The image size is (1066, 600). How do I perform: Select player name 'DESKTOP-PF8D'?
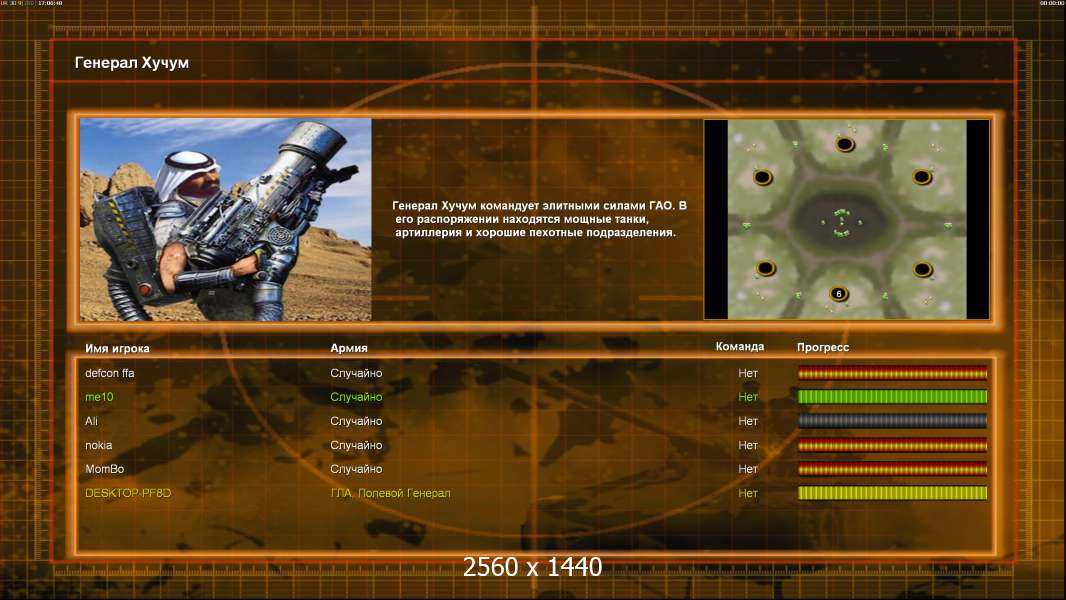click(x=128, y=493)
